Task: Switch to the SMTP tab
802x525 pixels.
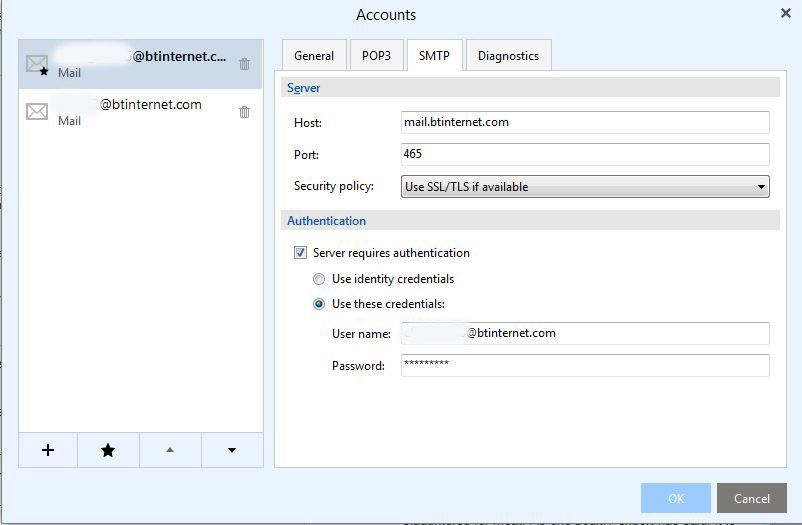Action: 434,56
